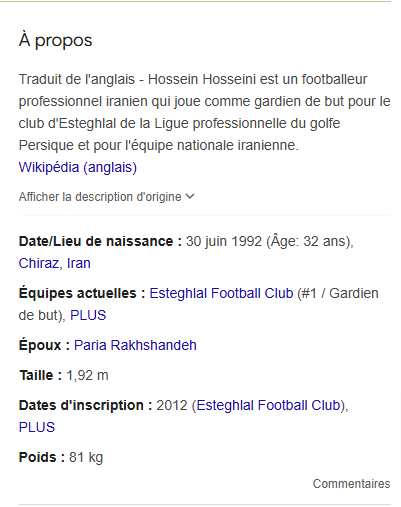Click the Équipes actuelles label
This screenshot has width=401, height=507.
tap(82, 293)
